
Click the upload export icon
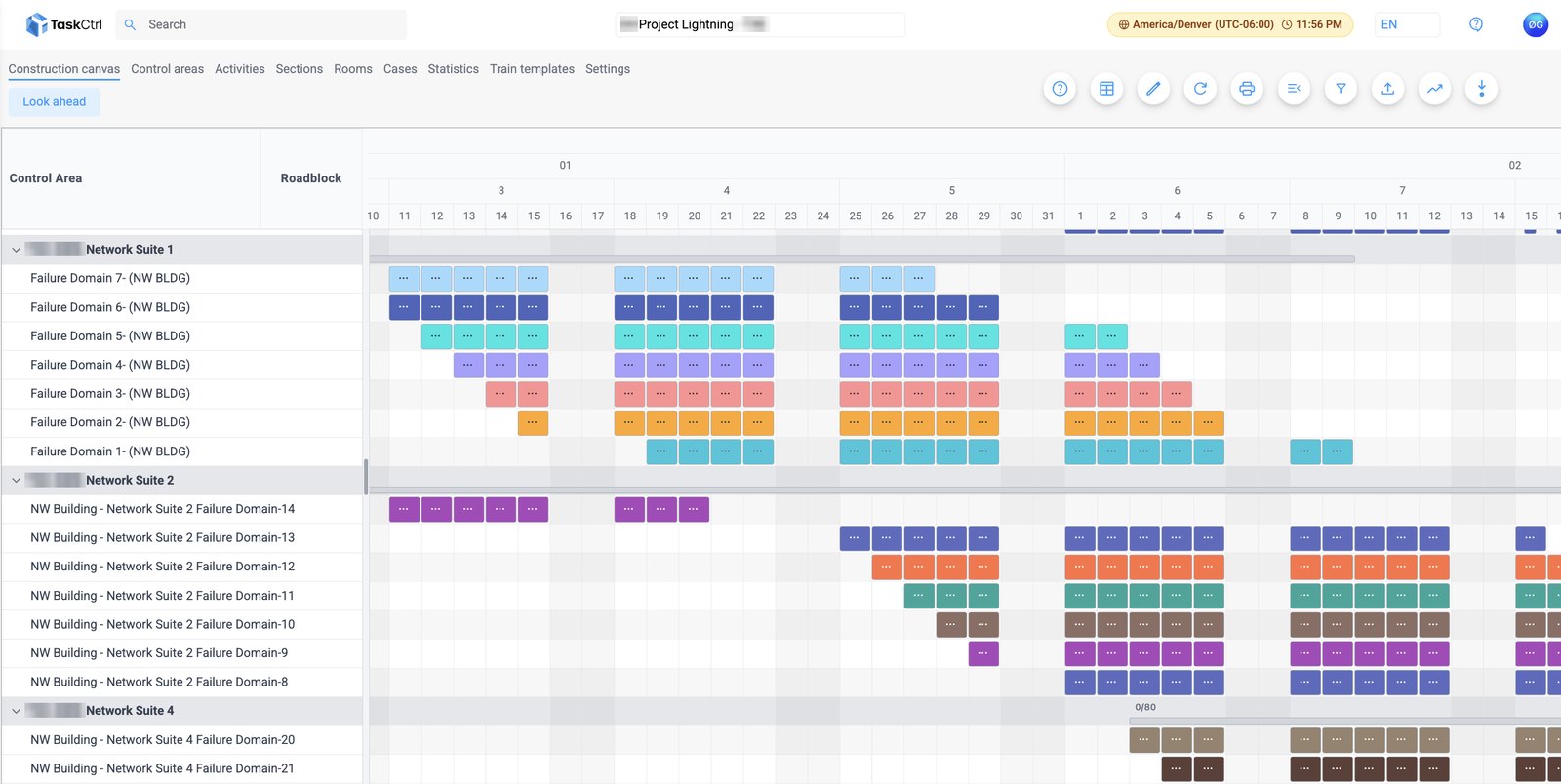coord(1387,89)
